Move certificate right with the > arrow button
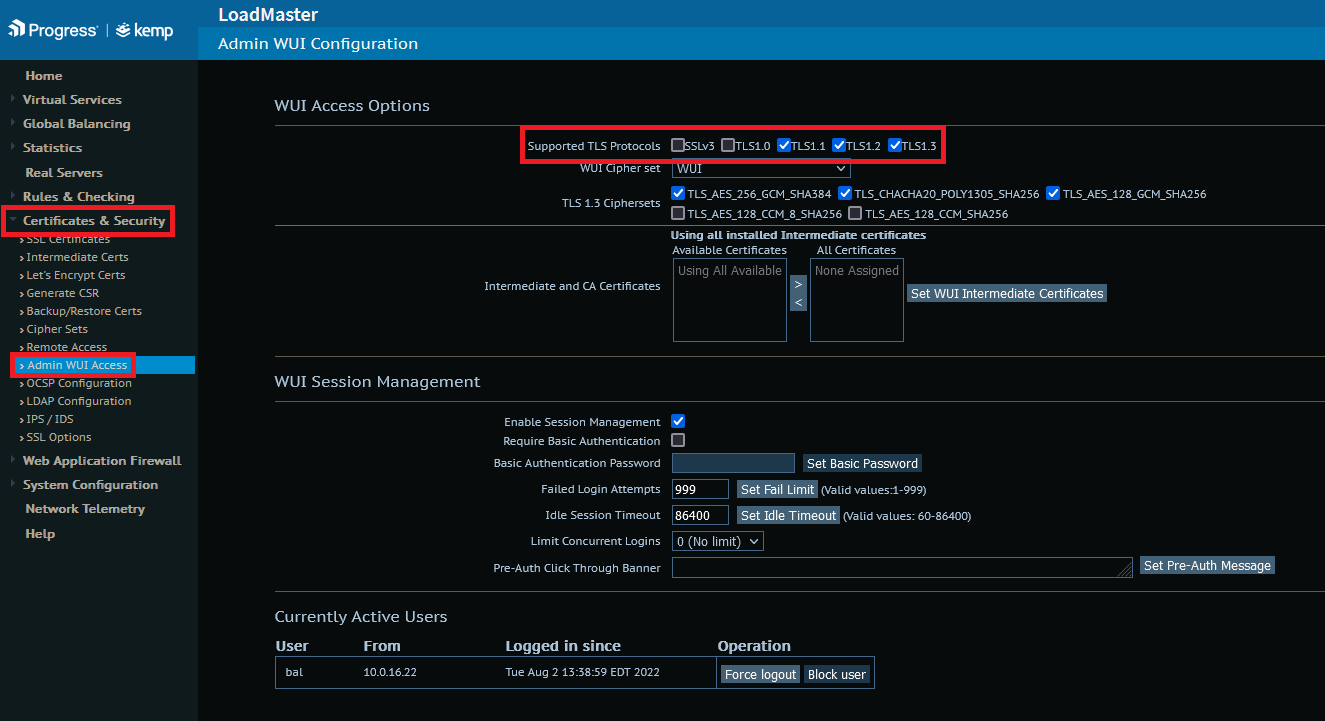The height and width of the screenshot is (721, 1325). [x=798, y=284]
